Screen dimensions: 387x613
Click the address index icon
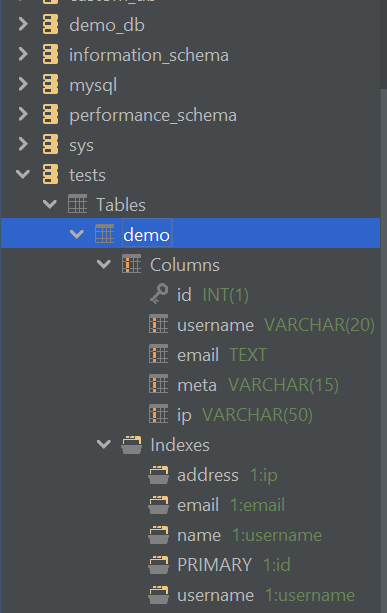[158, 475]
